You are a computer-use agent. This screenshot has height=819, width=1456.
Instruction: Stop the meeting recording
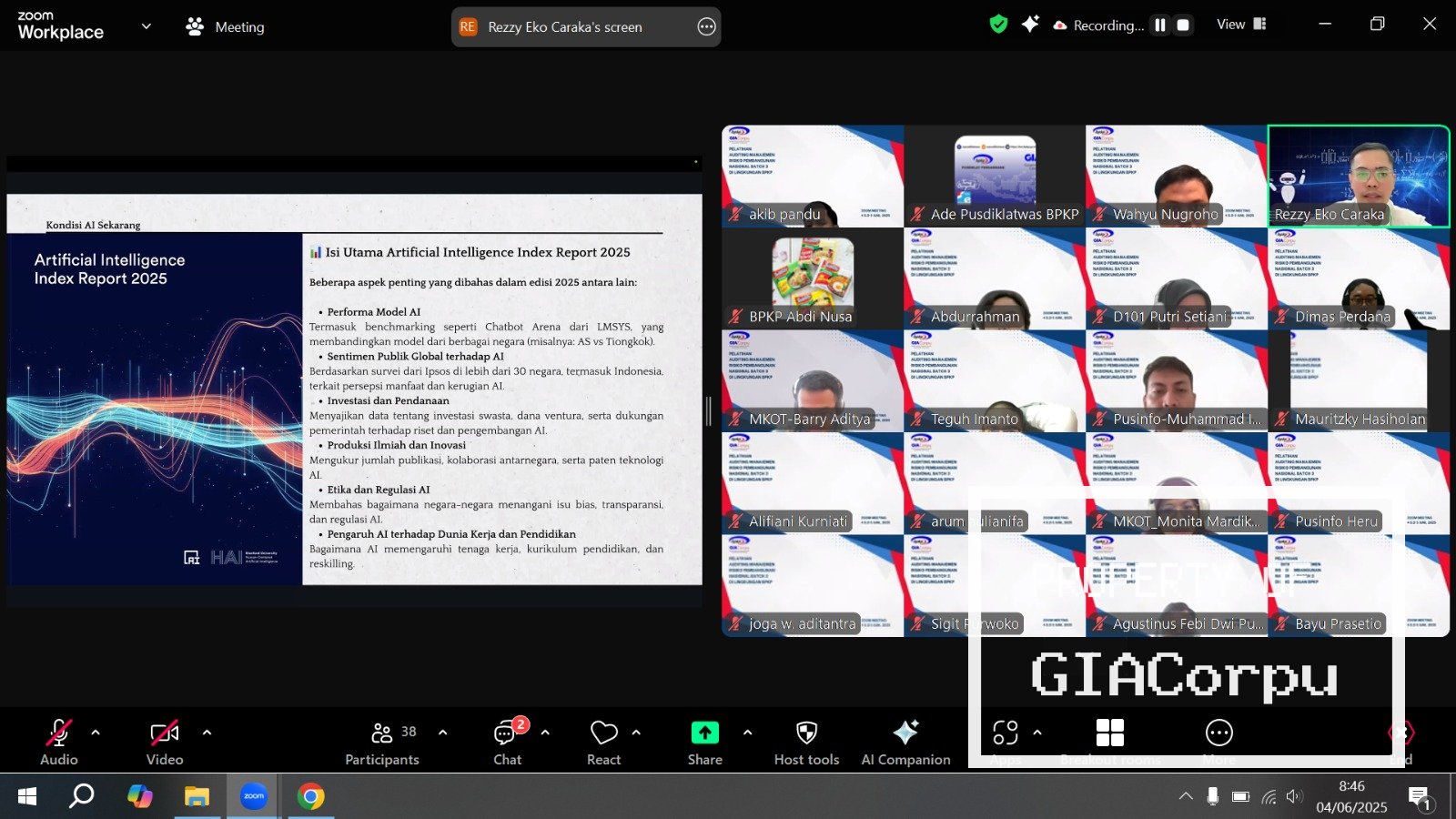pyautogui.click(x=1183, y=25)
